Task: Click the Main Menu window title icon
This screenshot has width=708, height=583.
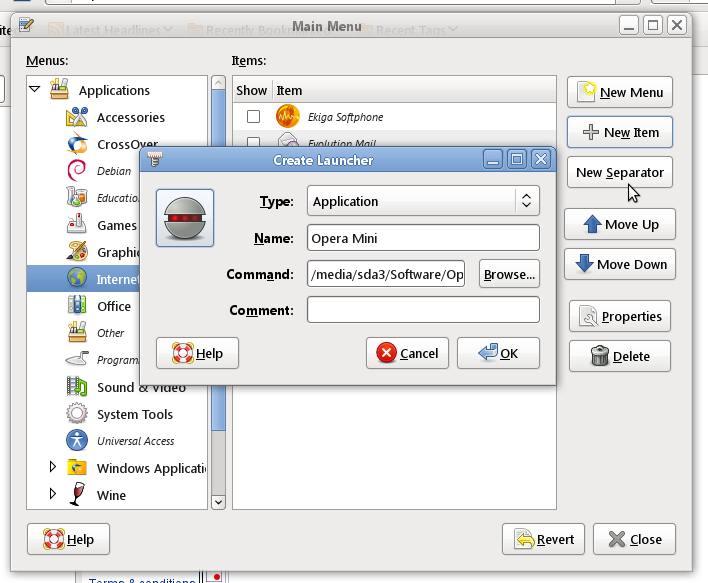Action: pos(26,24)
